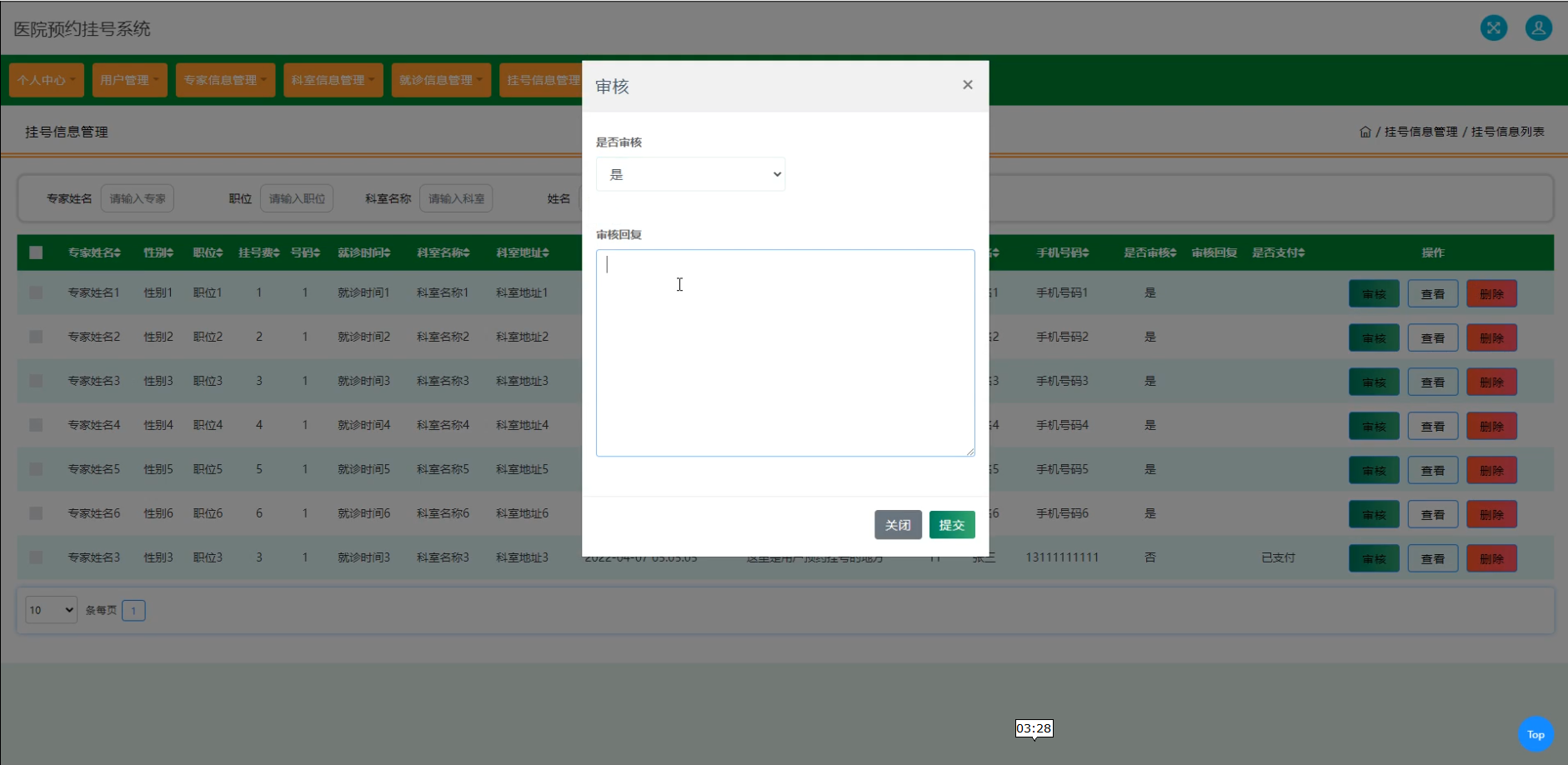Click the fullscreen toggle icon at top right
Viewport: 1568px width, 765px height.
point(1494,27)
